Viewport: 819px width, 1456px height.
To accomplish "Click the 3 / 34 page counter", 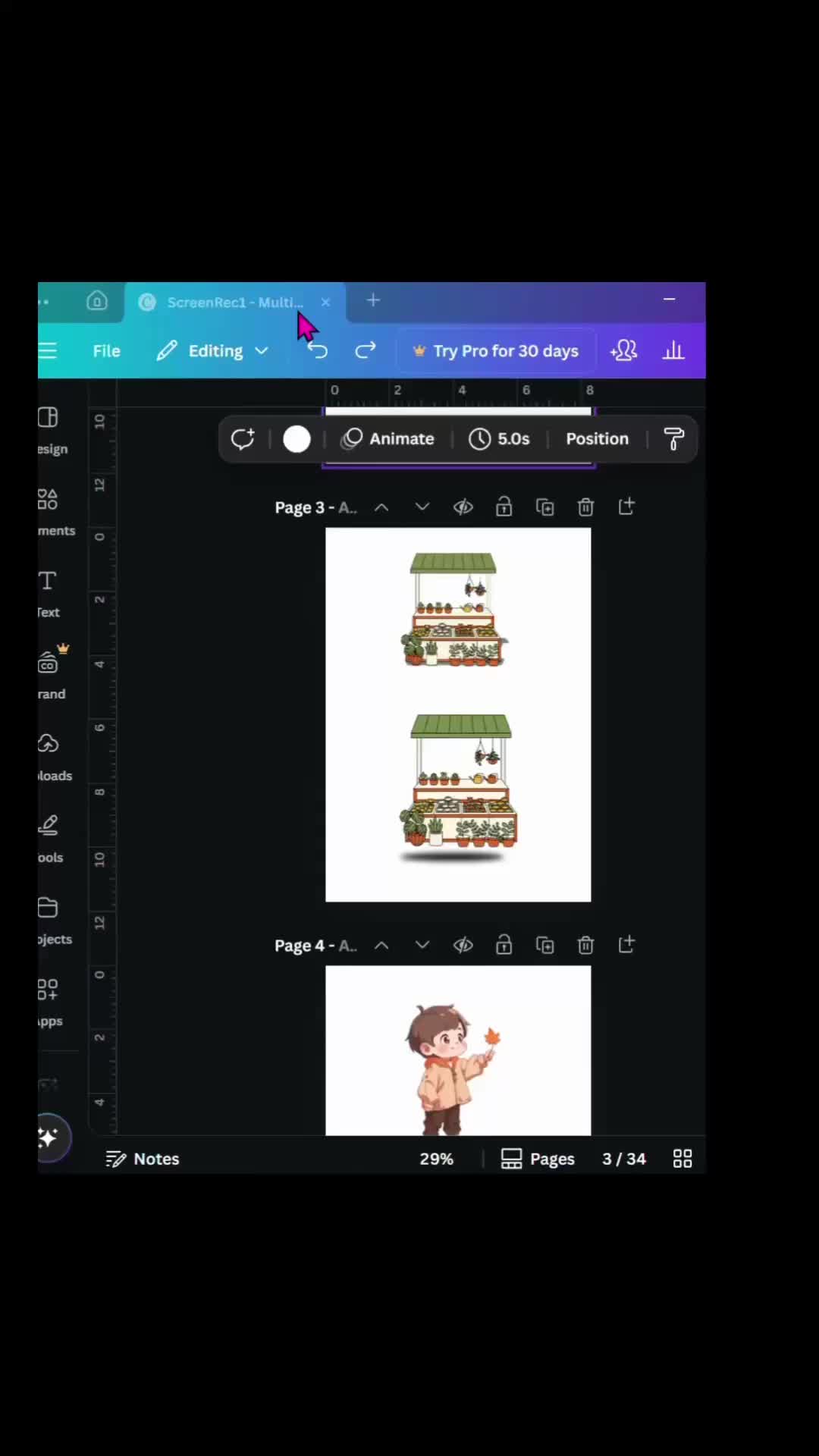I will [624, 1159].
